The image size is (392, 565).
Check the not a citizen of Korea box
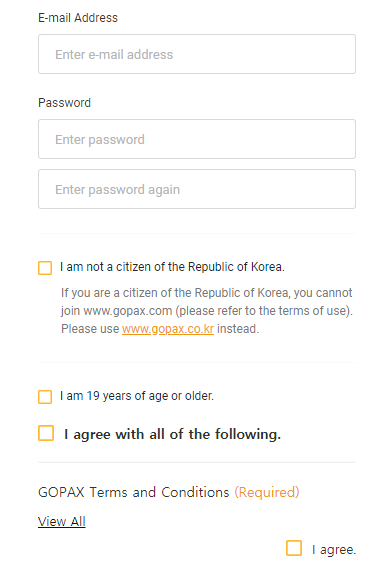click(x=45, y=268)
